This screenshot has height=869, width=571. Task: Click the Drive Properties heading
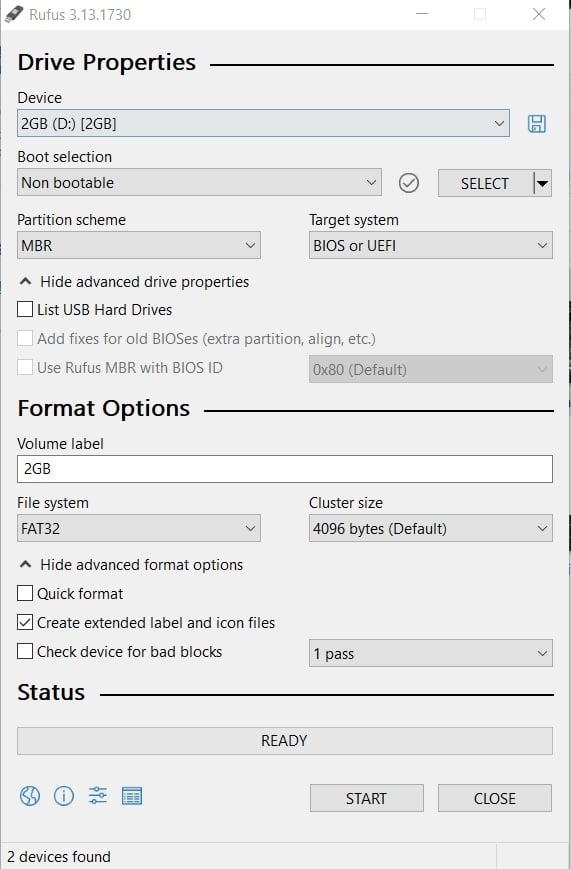click(106, 62)
